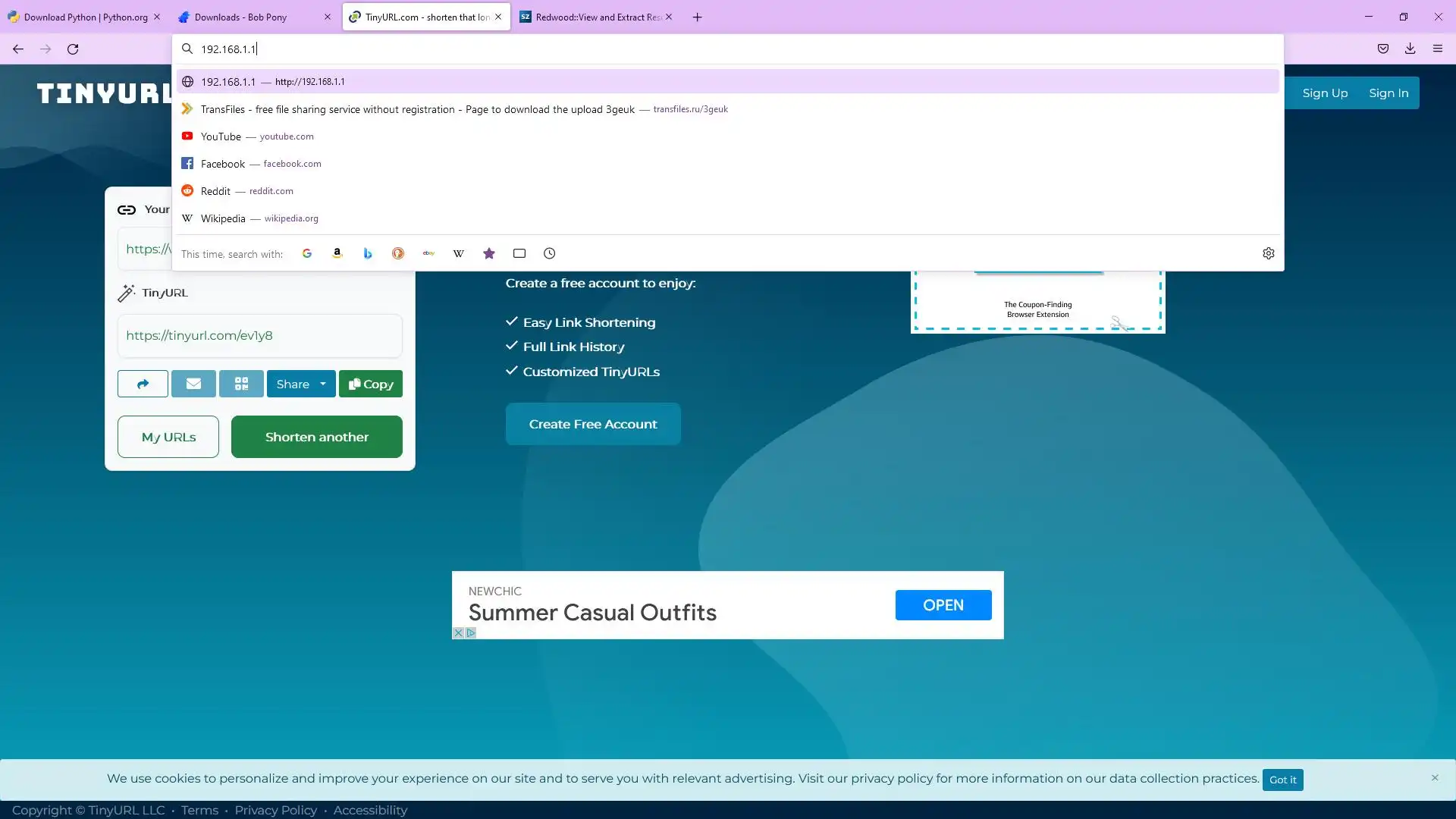Open search settings gear icon
The height and width of the screenshot is (819, 1456).
point(1269,253)
